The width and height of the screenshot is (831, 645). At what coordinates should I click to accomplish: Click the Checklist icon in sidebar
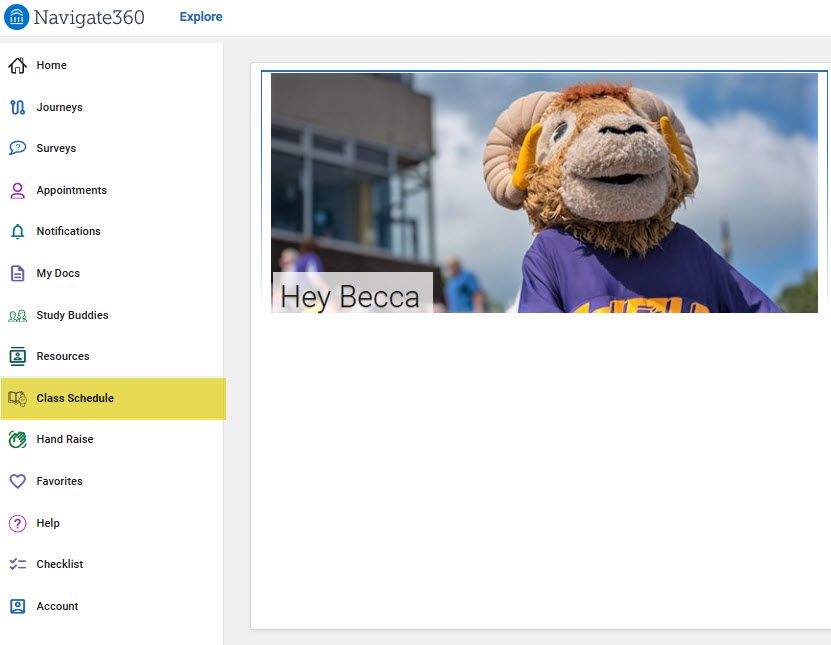pos(17,564)
